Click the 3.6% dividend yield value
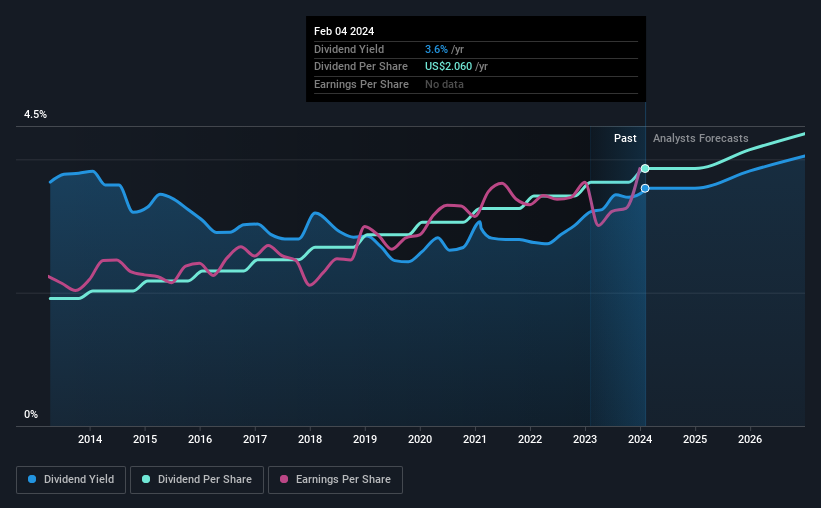This screenshot has height=508, width=821. (436, 49)
